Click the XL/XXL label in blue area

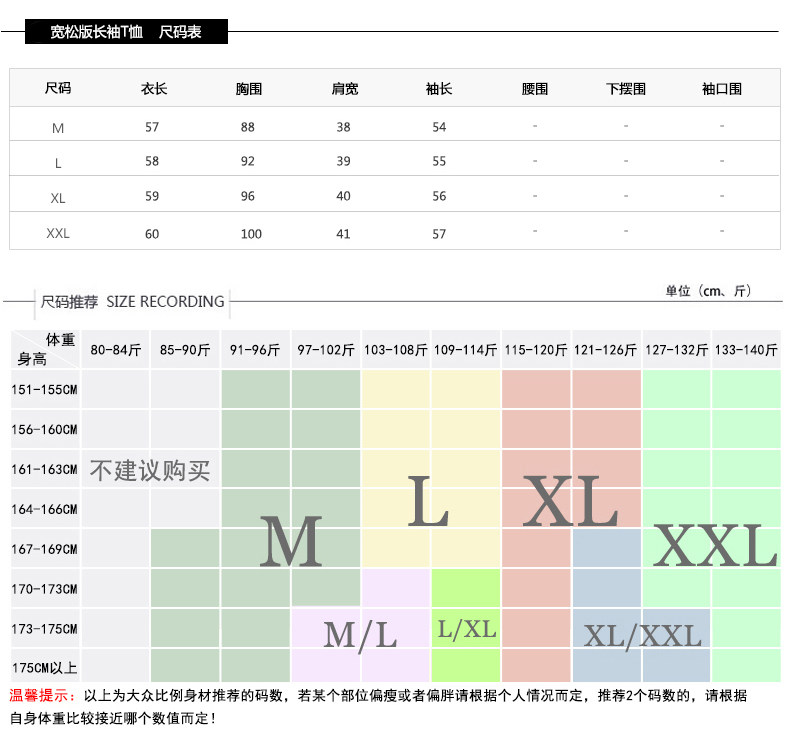[x=643, y=636]
